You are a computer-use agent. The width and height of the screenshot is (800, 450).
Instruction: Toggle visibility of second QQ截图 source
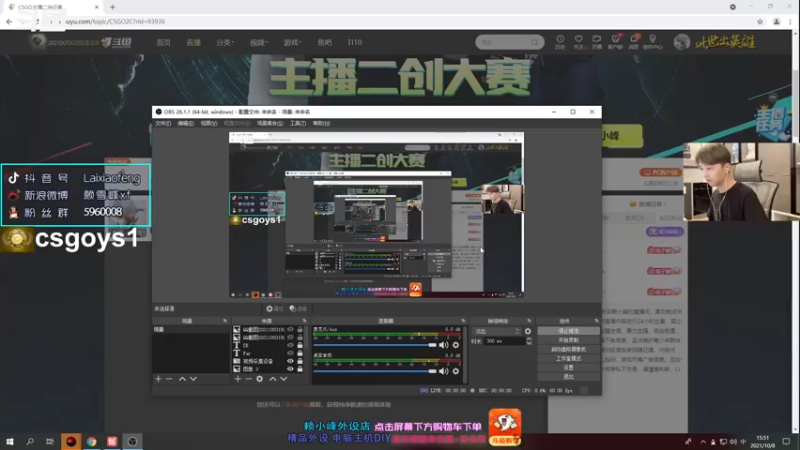290,337
